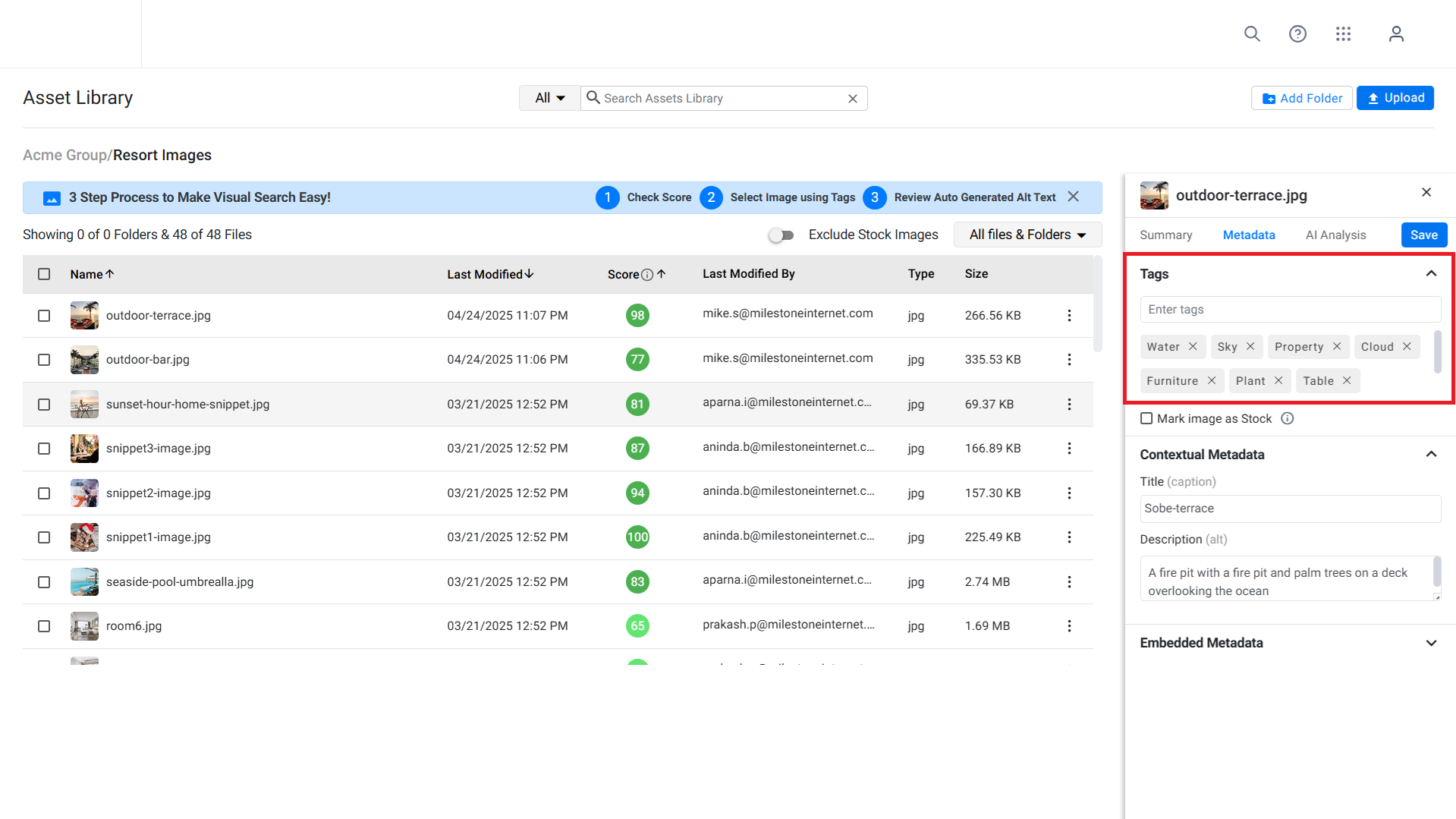
Task: Edit the Description alt text area
Action: (1290, 578)
